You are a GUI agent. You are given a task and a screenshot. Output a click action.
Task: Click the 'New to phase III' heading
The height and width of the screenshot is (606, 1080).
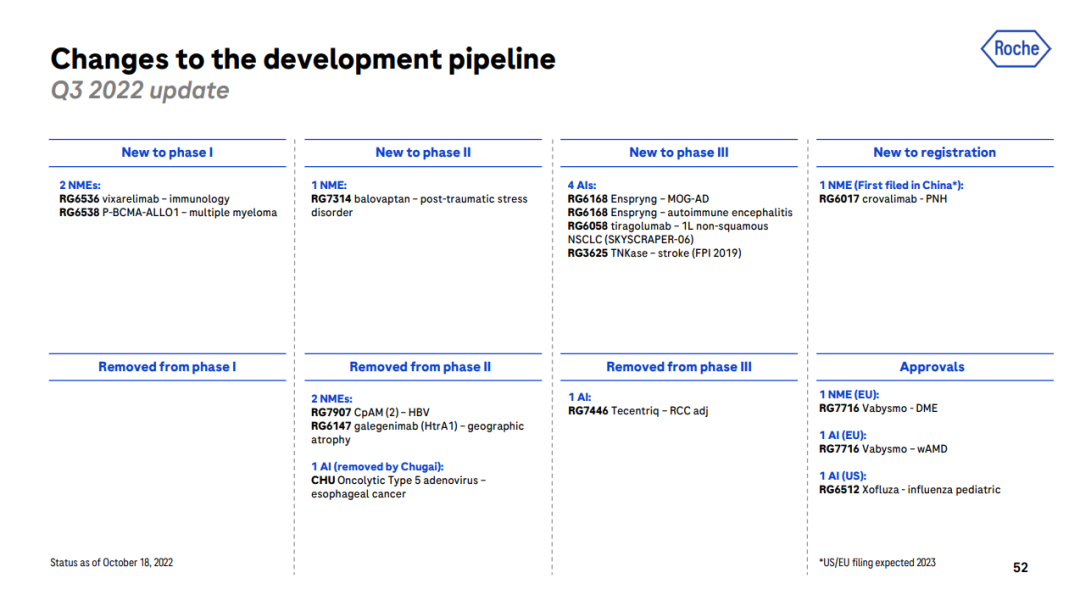click(x=678, y=152)
